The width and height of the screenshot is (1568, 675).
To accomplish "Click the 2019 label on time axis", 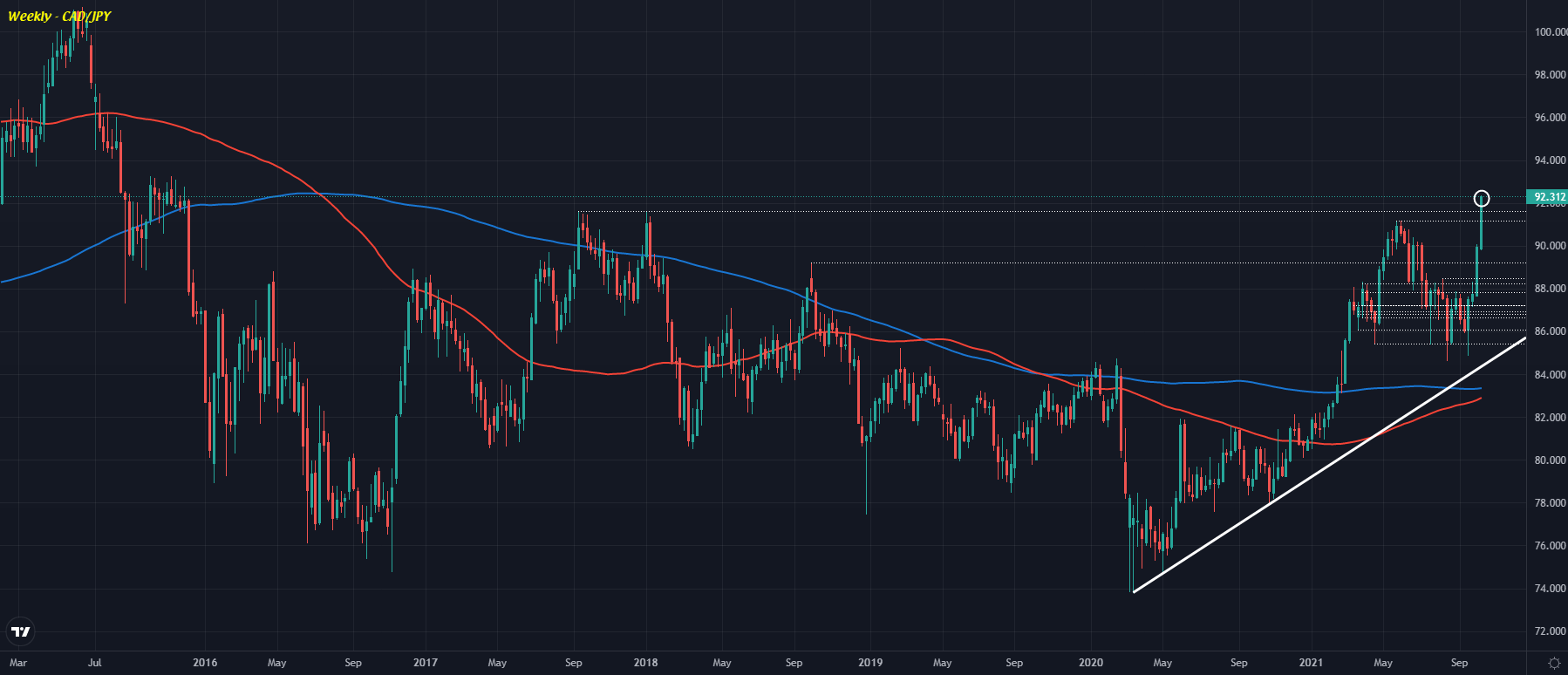I will point(870,663).
